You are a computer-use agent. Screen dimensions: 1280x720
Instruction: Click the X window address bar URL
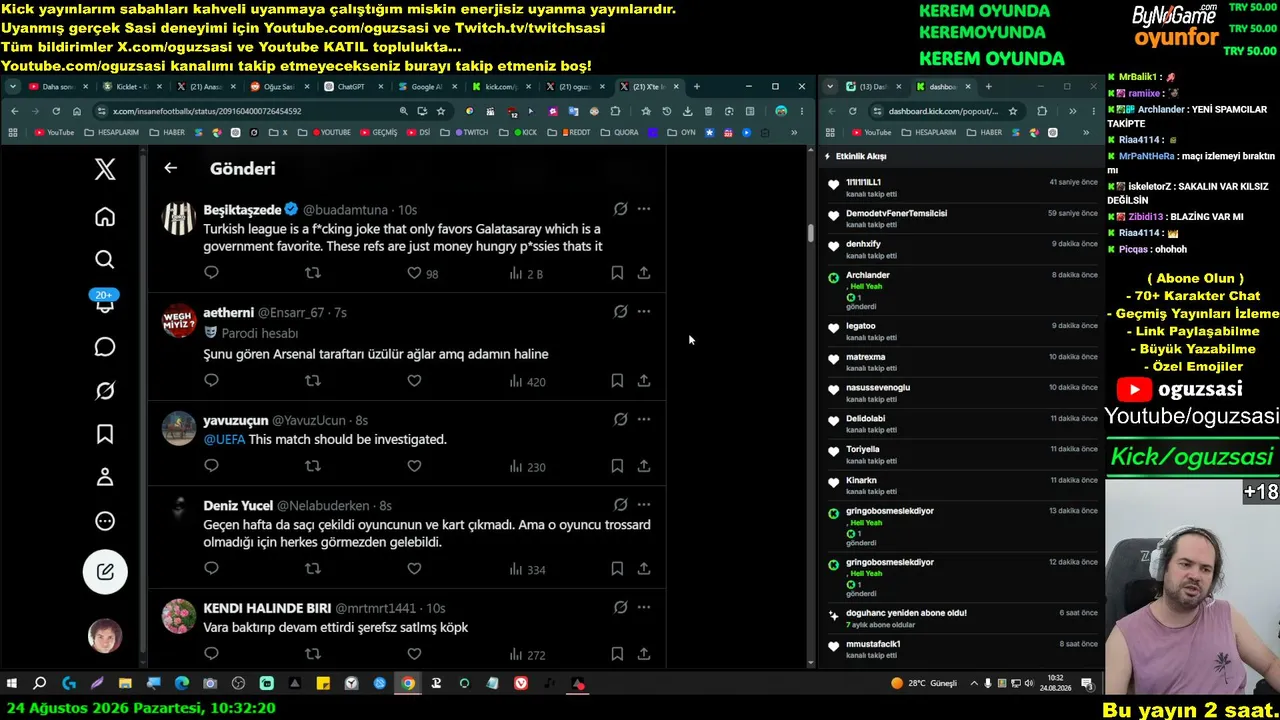207,111
